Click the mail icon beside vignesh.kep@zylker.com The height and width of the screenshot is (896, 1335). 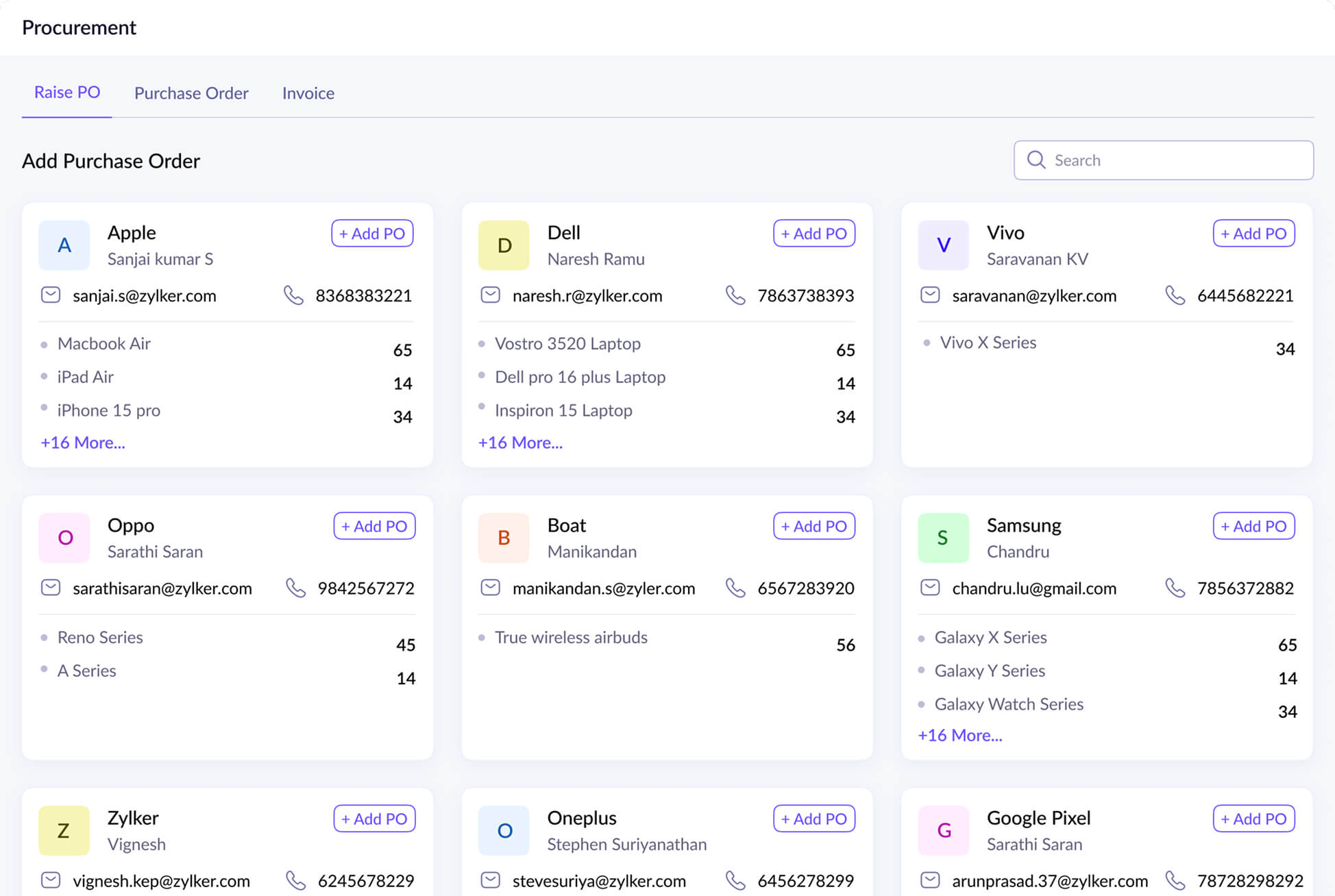pos(51,880)
